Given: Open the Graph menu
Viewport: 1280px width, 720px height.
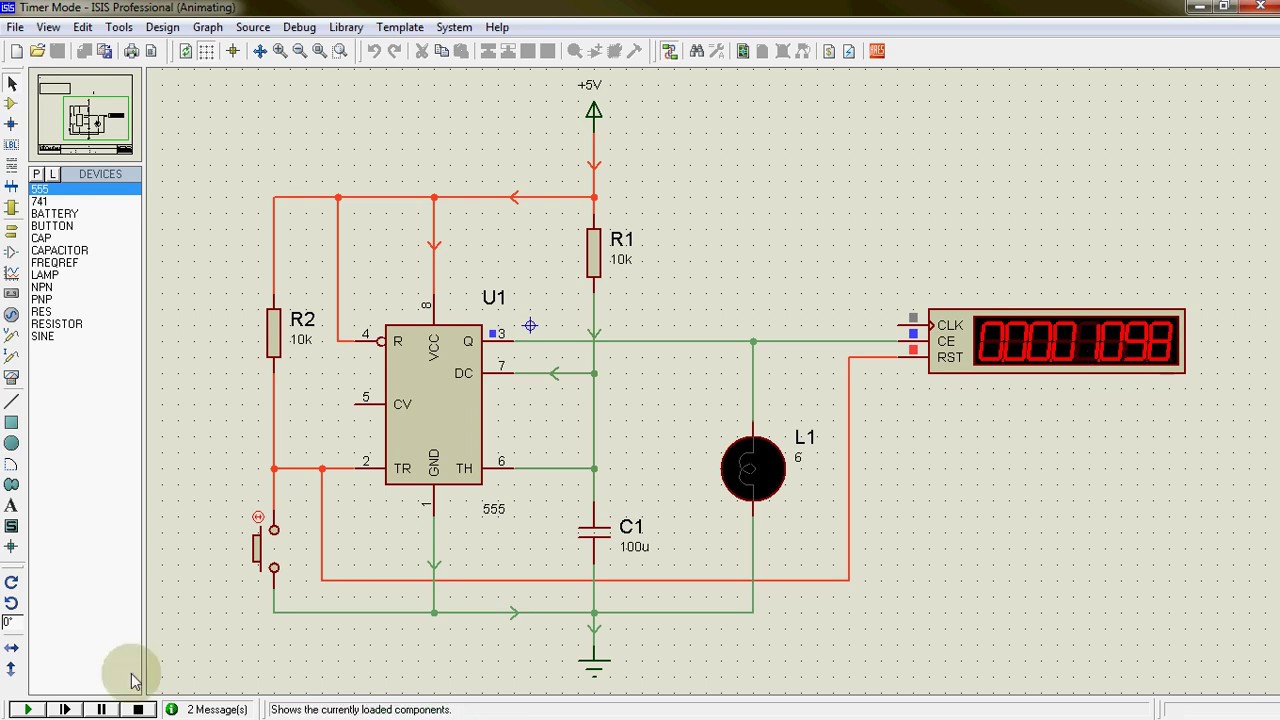Looking at the screenshot, I should point(208,27).
